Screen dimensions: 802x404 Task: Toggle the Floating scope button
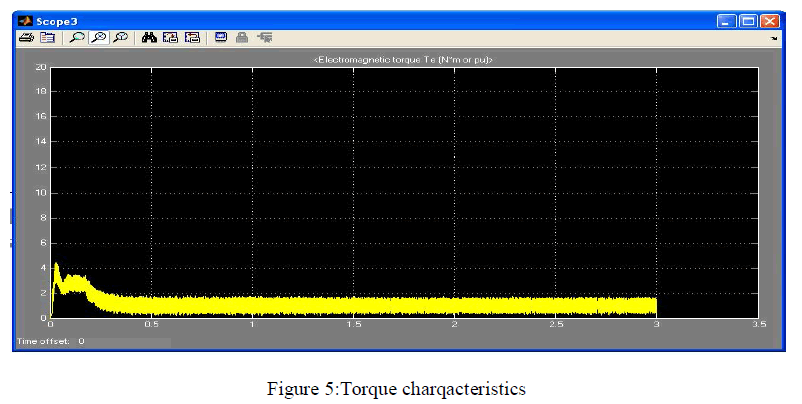pyautogui.click(x=221, y=38)
